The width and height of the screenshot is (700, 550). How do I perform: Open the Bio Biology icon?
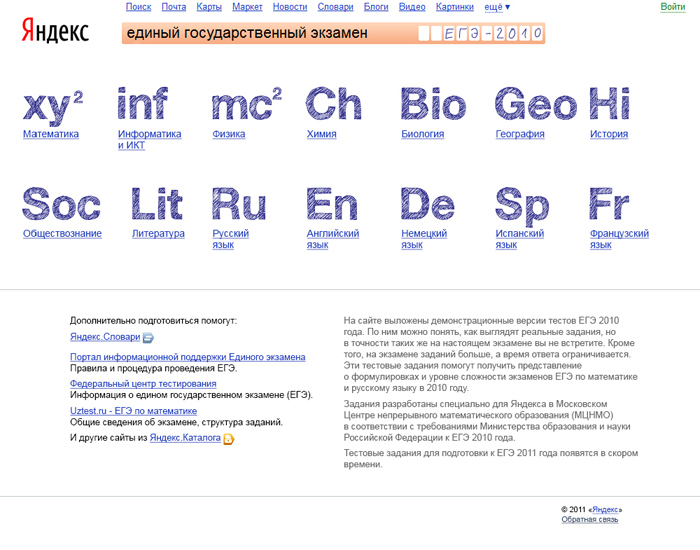(x=433, y=104)
